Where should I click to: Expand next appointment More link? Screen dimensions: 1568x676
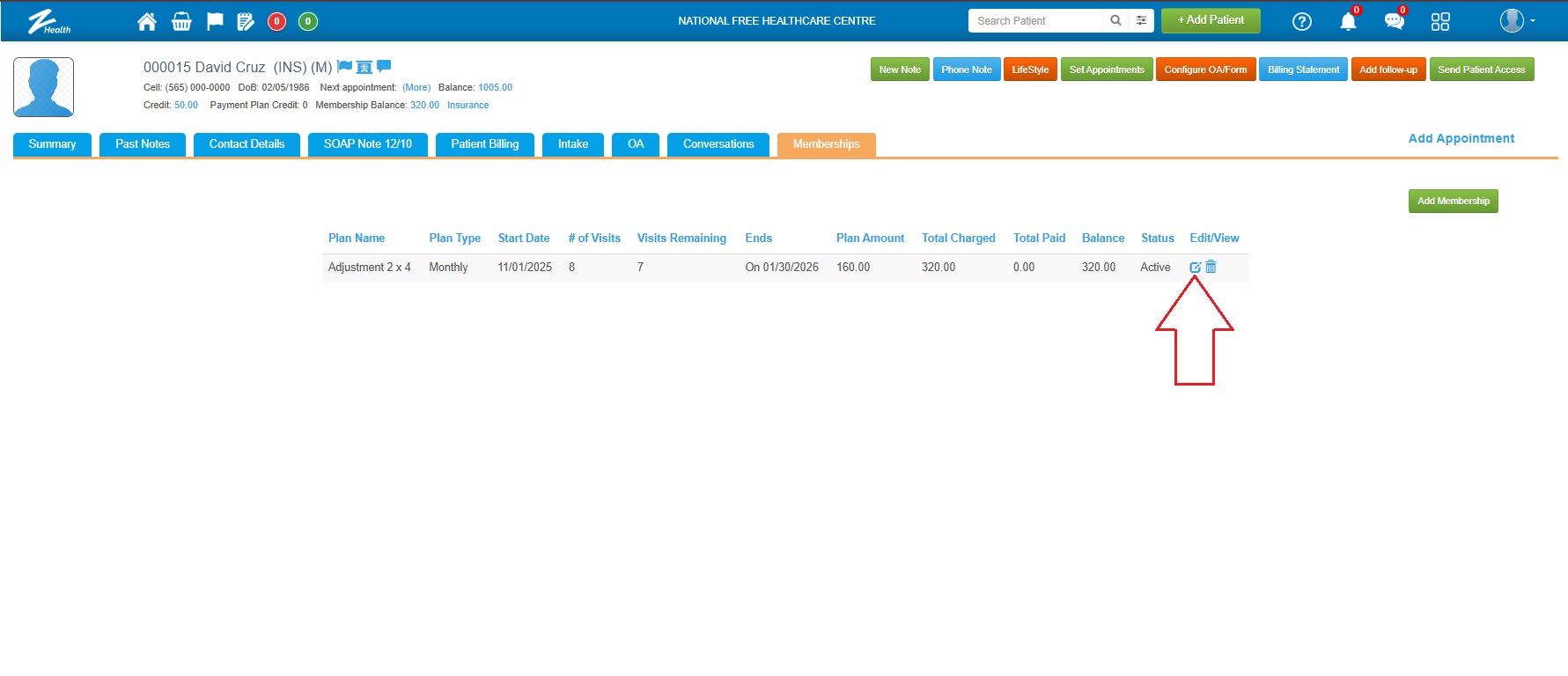coord(416,88)
